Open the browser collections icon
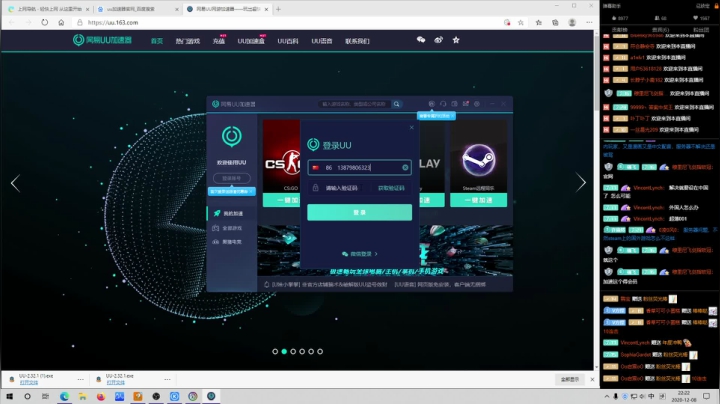This screenshot has height=404, width=720. (x=555, y=22)
